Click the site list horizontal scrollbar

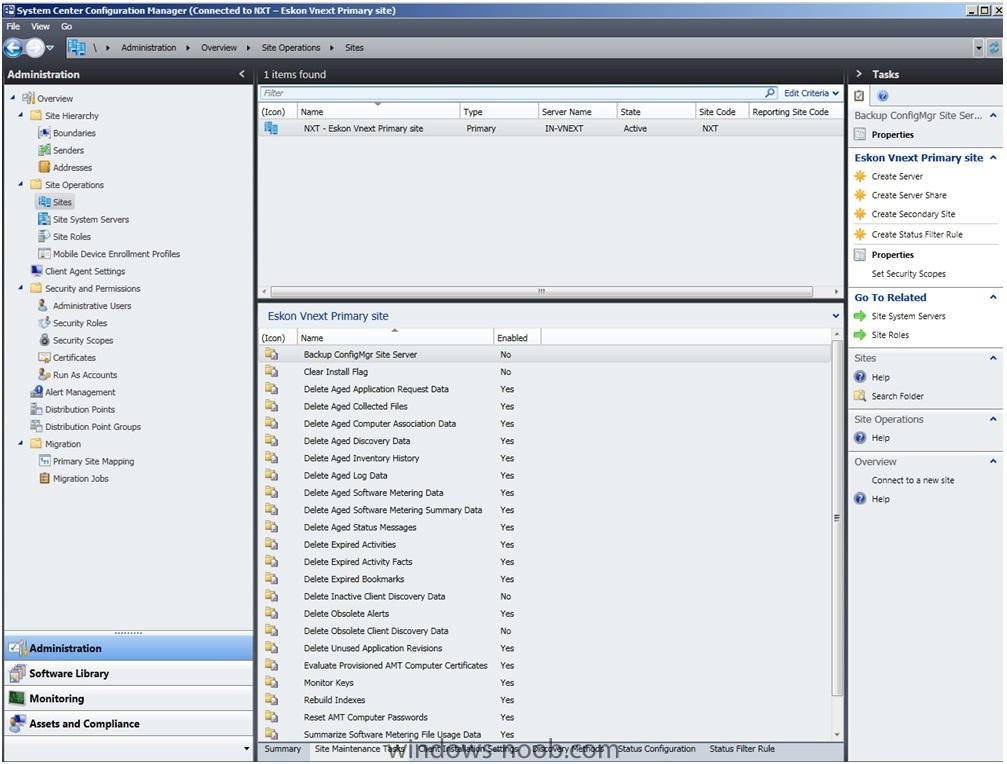(x=541, y=291)
